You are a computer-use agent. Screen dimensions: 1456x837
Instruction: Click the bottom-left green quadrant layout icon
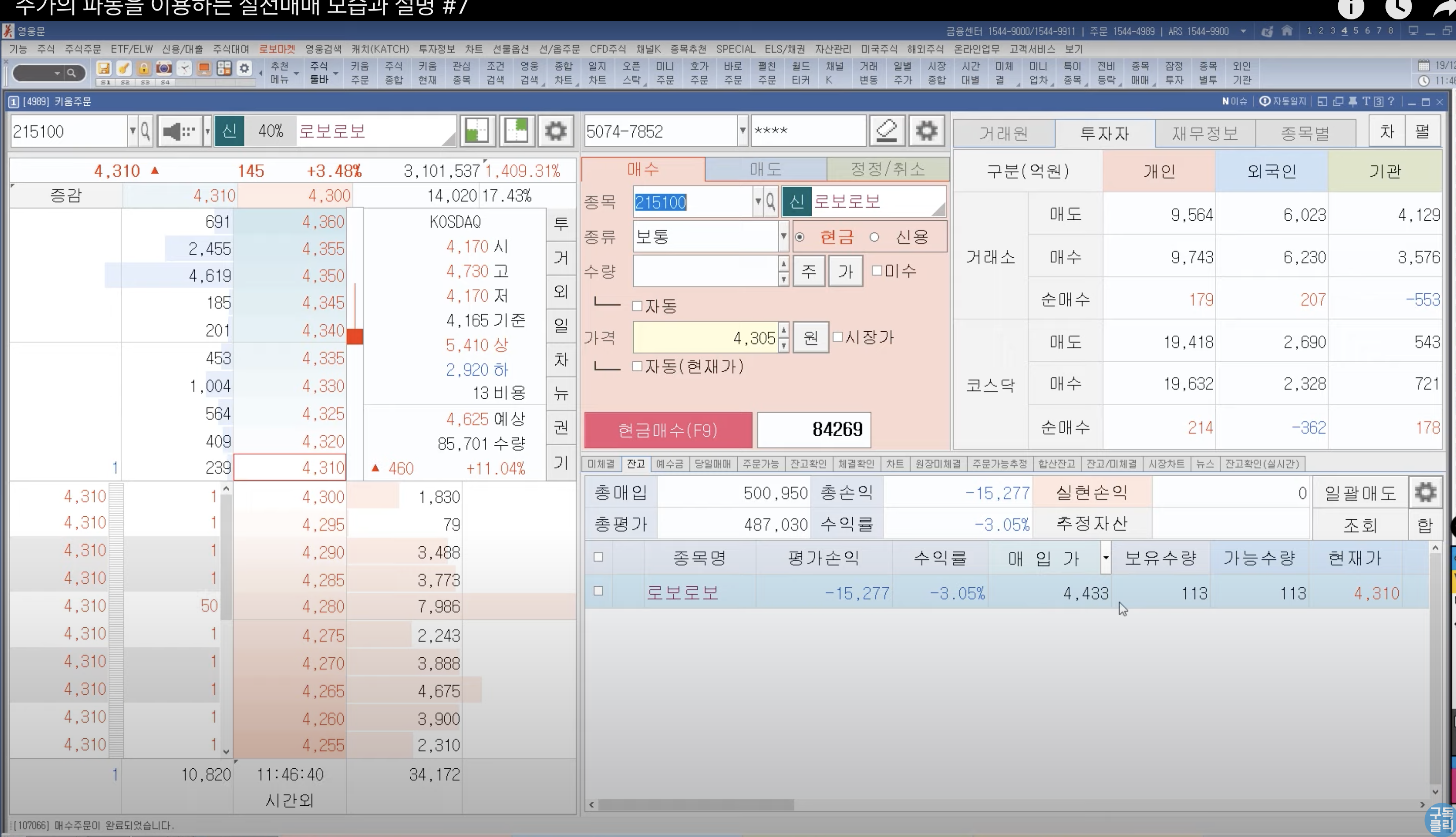(477, 131)
